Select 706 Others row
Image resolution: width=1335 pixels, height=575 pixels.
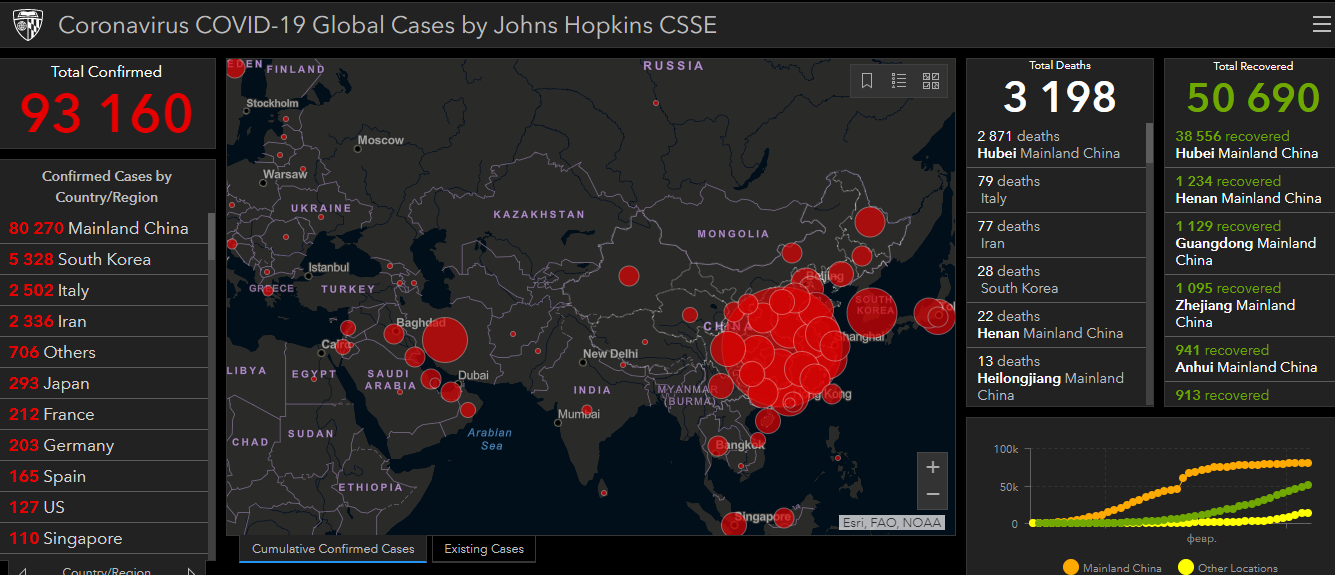click(104, 352)
